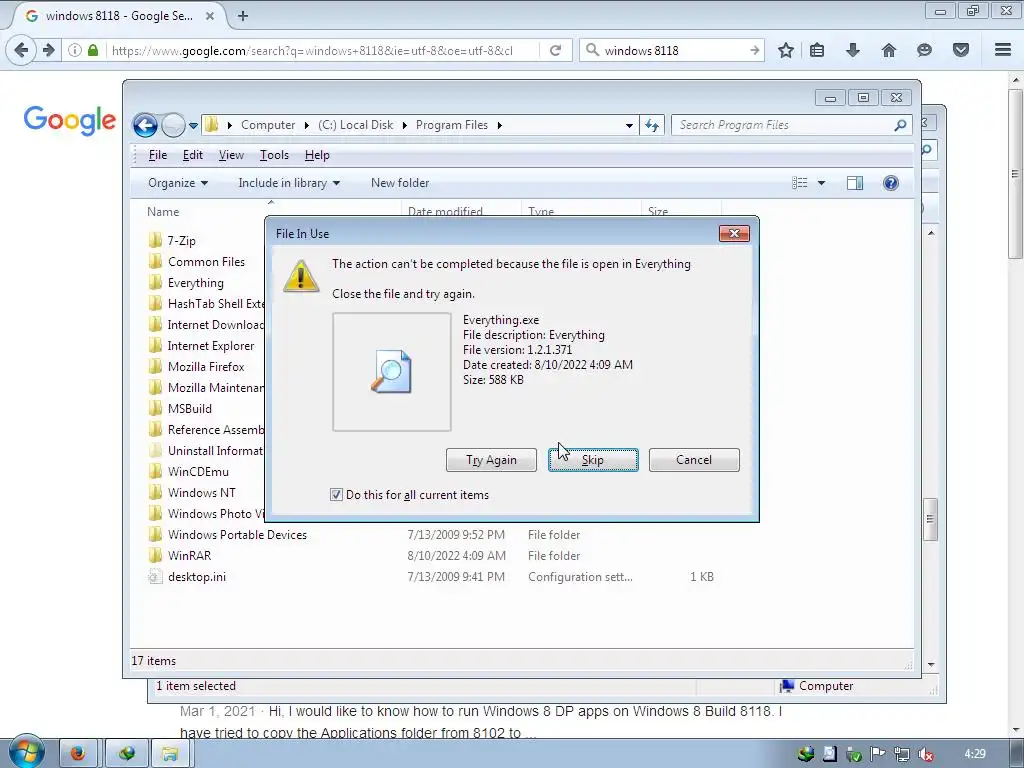Open the Edit menu in Explorer

pos(192,155)
